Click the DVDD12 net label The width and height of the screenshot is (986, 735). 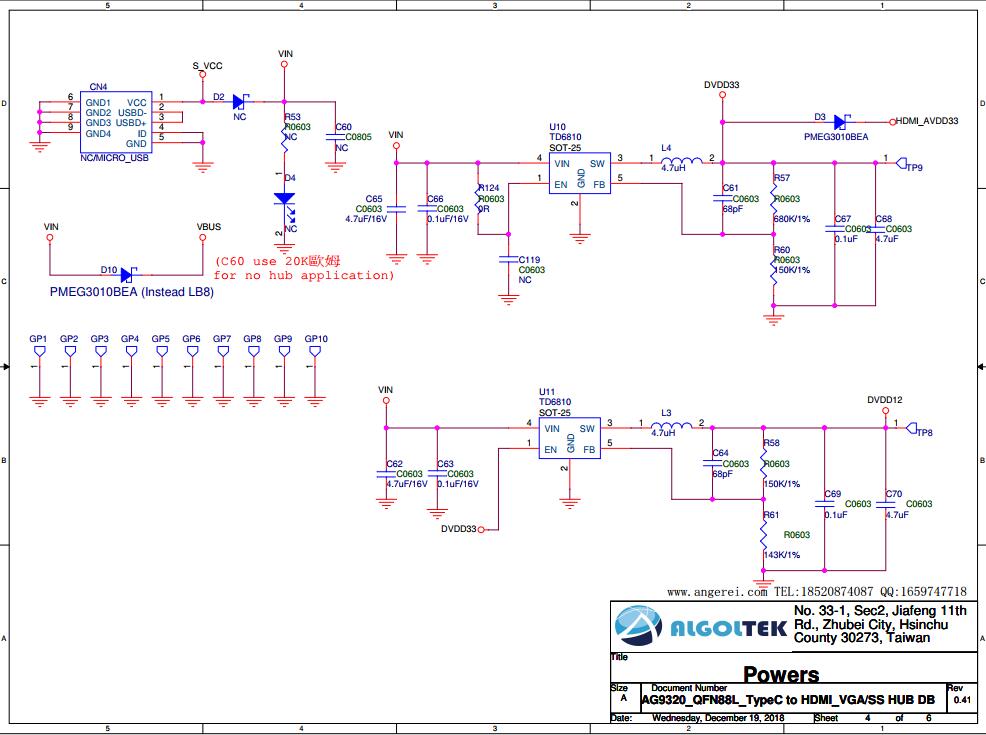coord(885,399)
